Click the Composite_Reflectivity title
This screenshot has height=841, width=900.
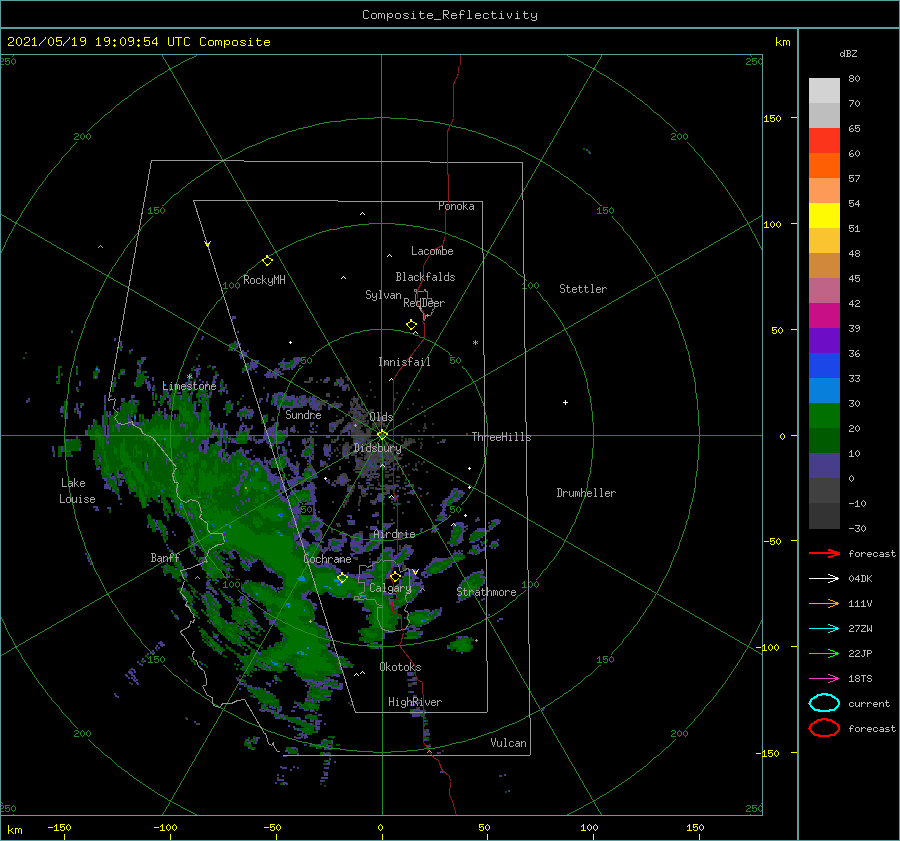click(450, 15)
